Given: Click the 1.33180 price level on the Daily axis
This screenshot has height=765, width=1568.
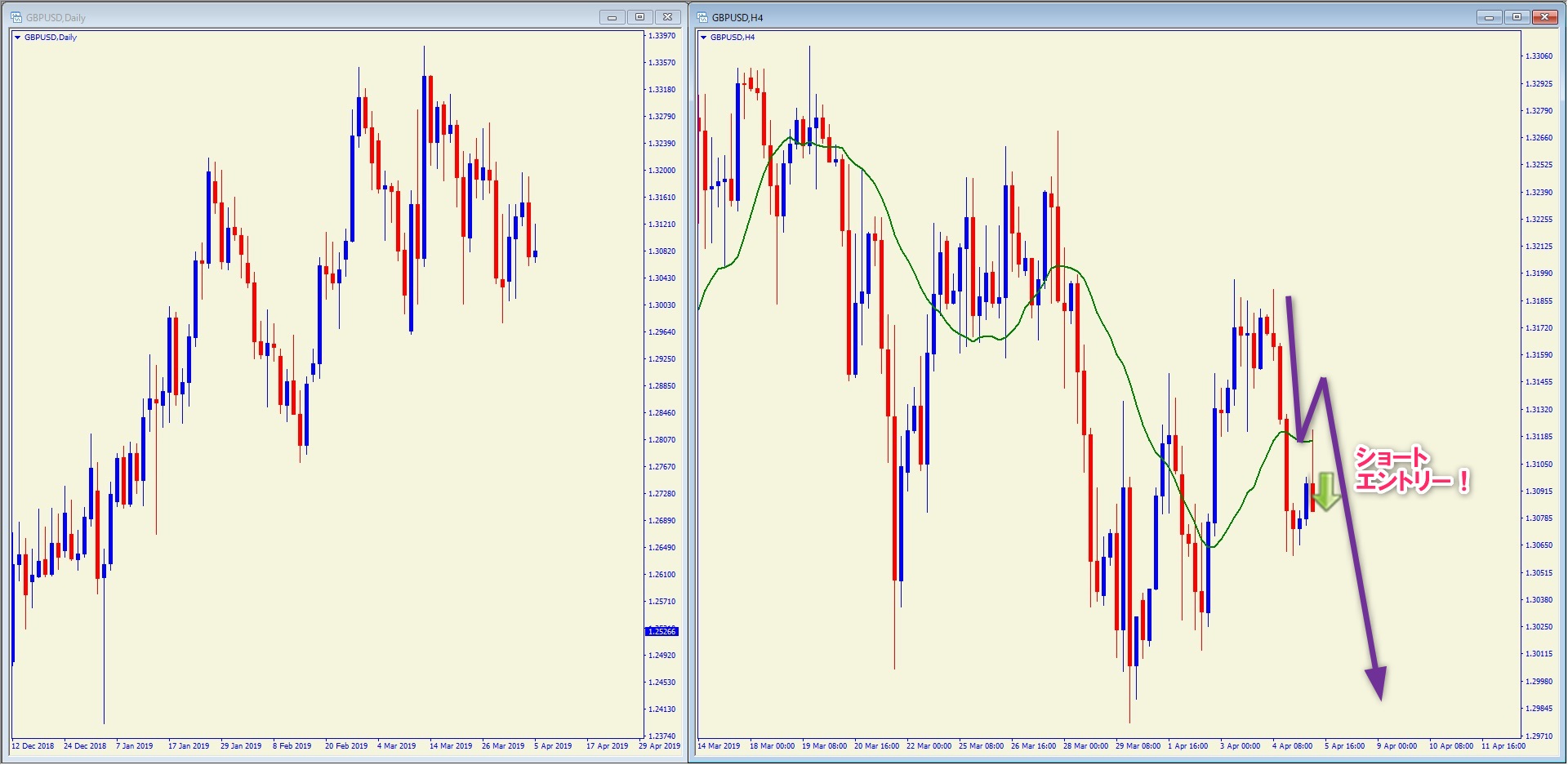Looking at the screenshot, I should point(662,90).
